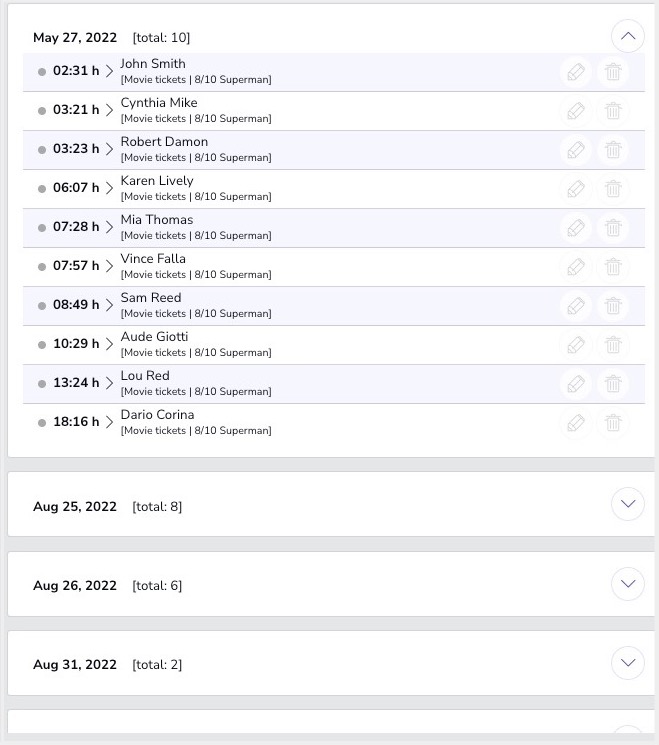Delete the Cynthia Mike entry via trash icon
Screen dimensions: 659x745
click(x=613, y=111)
